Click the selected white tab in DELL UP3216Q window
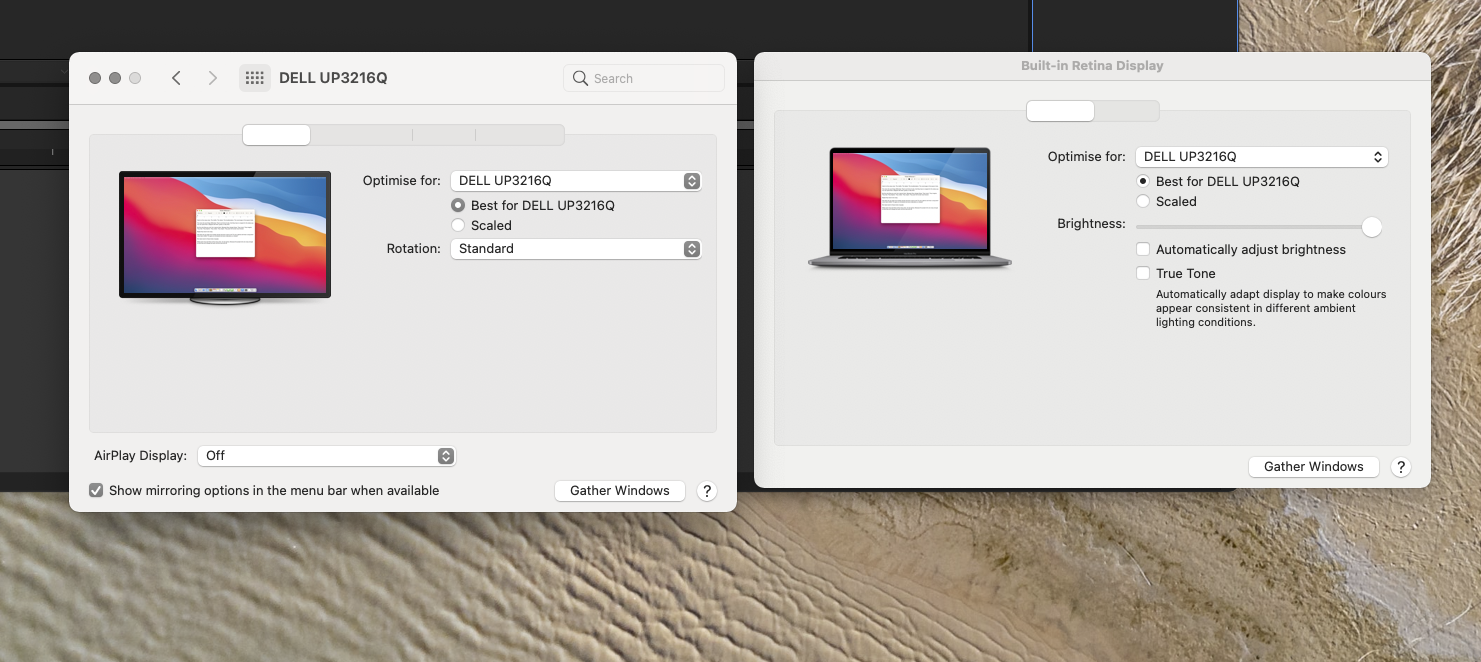The image size is (1481, 662). (277, 135)
